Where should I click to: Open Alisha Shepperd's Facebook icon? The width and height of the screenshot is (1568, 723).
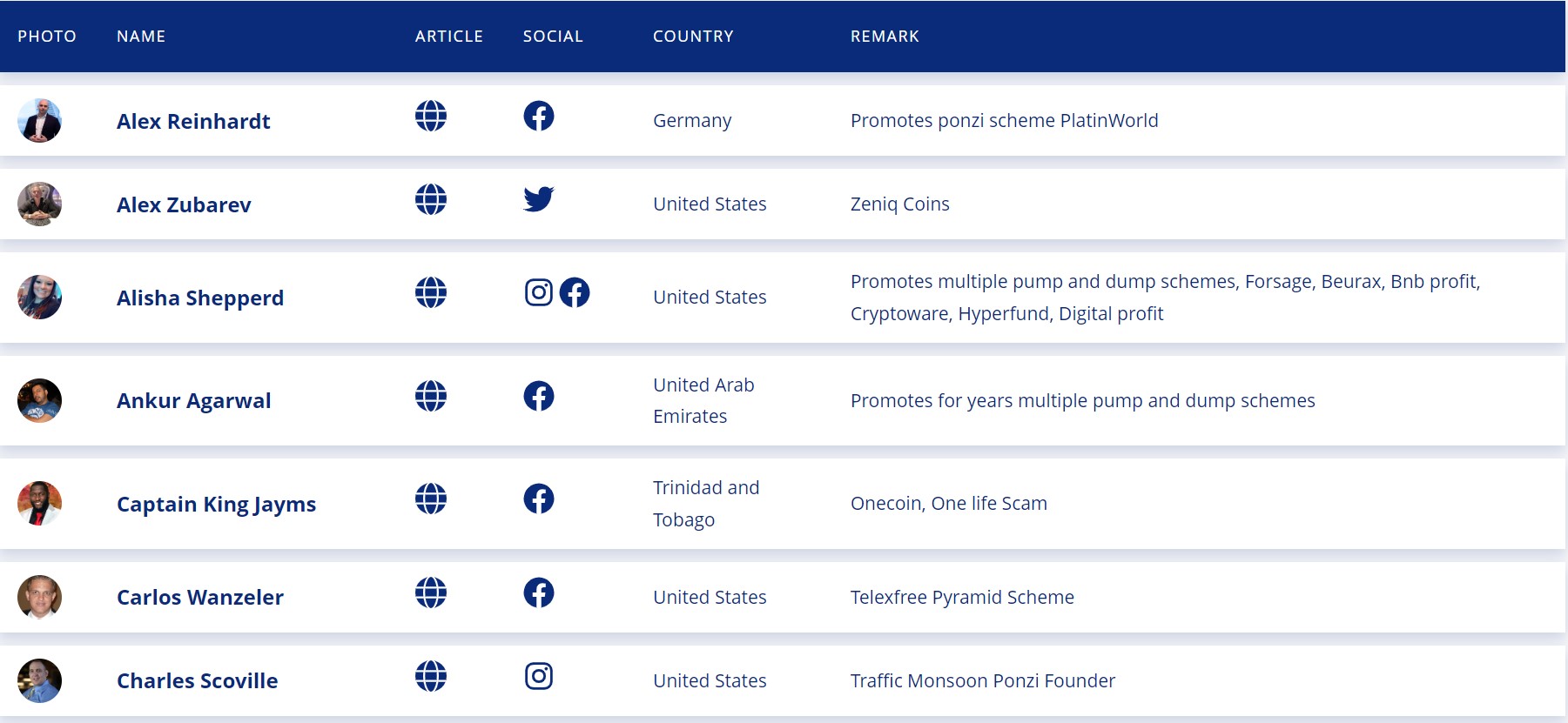pos(575,292)
